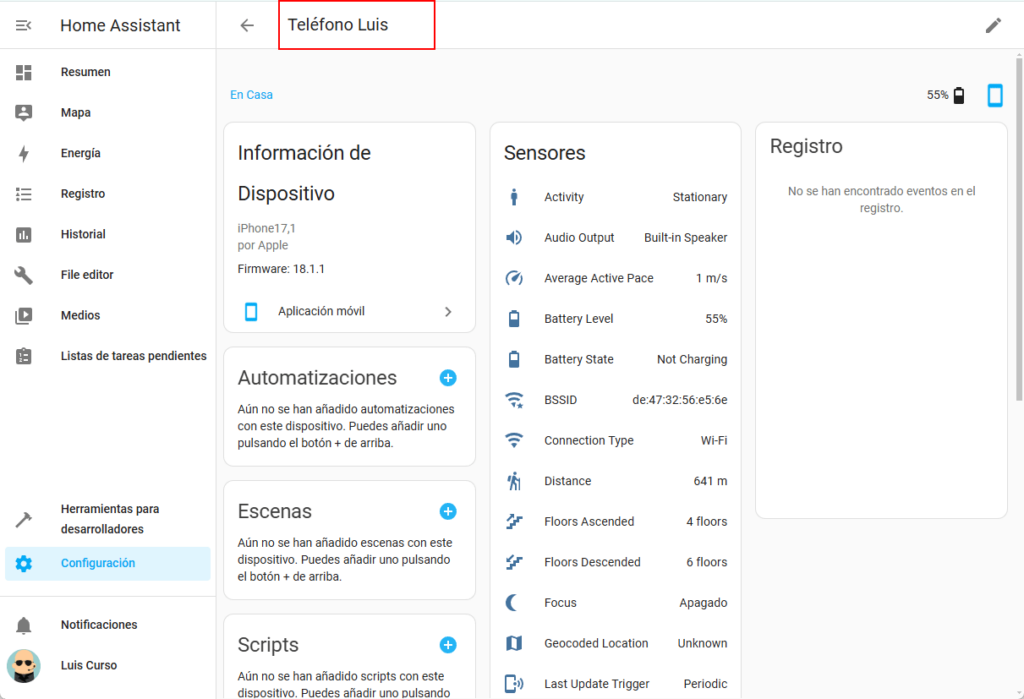Select Historial from the sidebar

click(82, 234)
